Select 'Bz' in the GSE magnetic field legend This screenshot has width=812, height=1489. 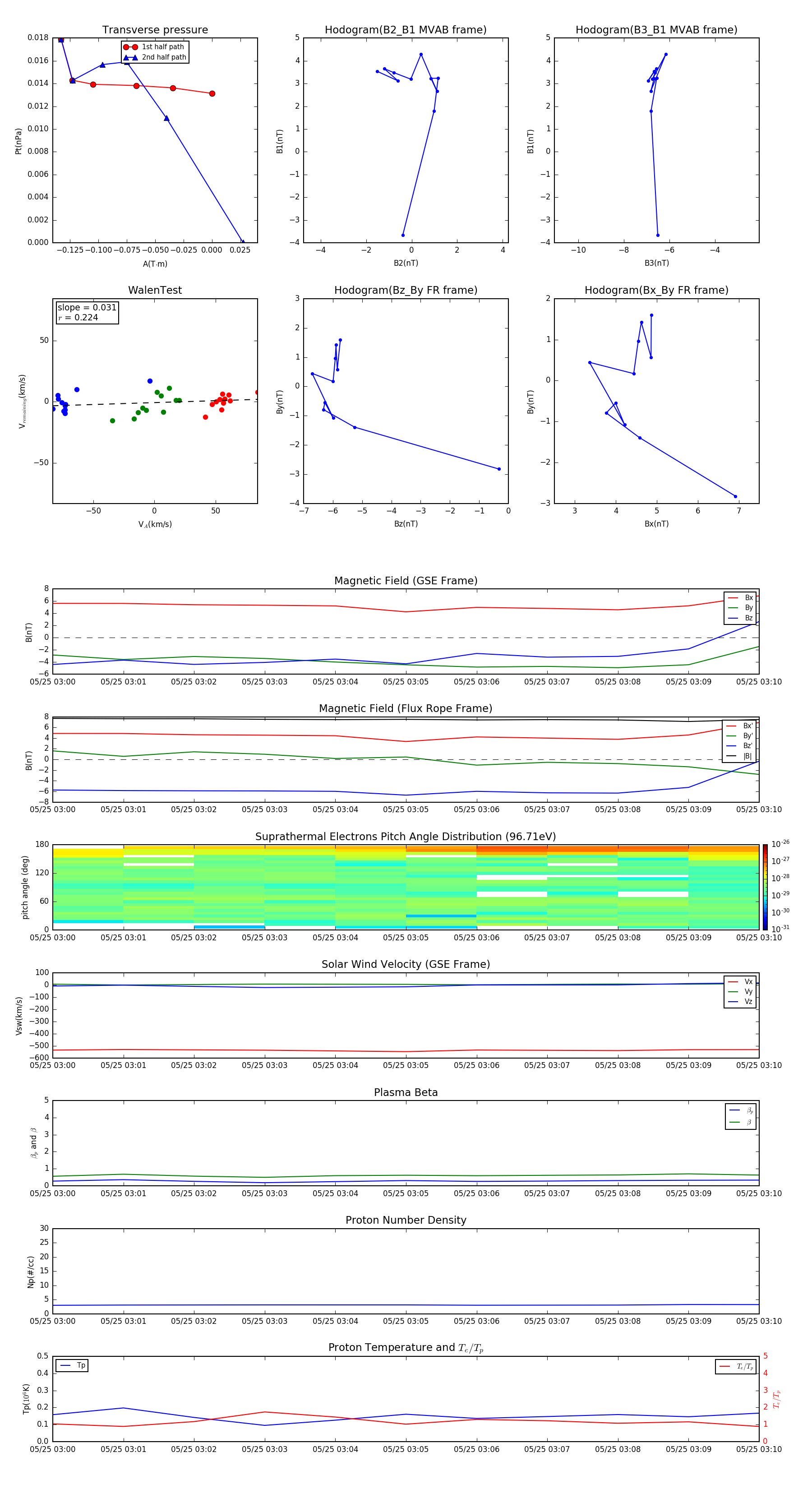click(x=740, y=618)
